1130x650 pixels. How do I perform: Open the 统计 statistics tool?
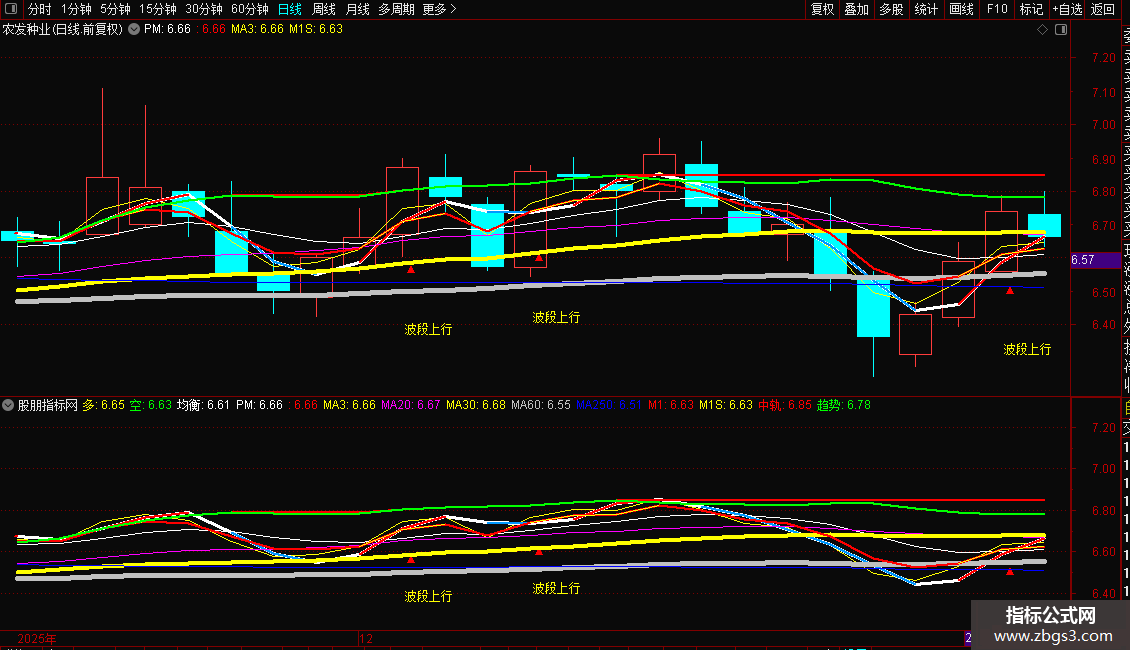tap(926, 9)
